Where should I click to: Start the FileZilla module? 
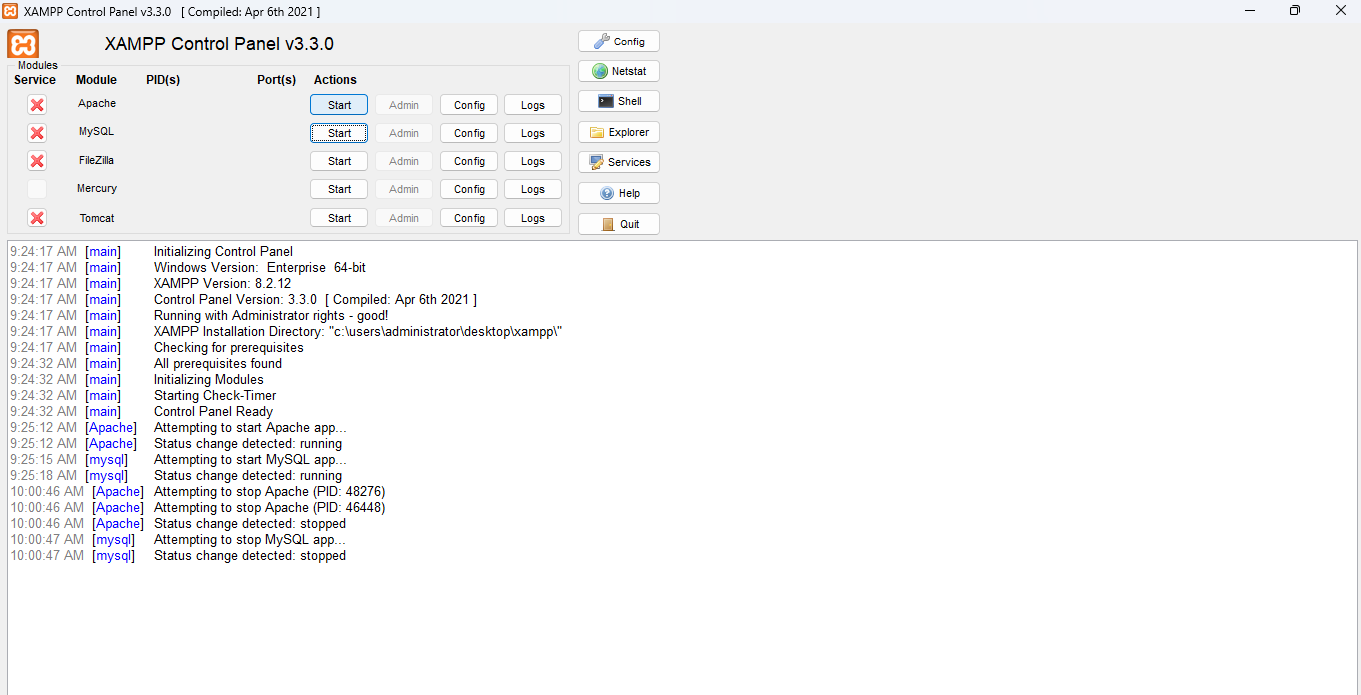pyautogui.click(x=339, y=161)
